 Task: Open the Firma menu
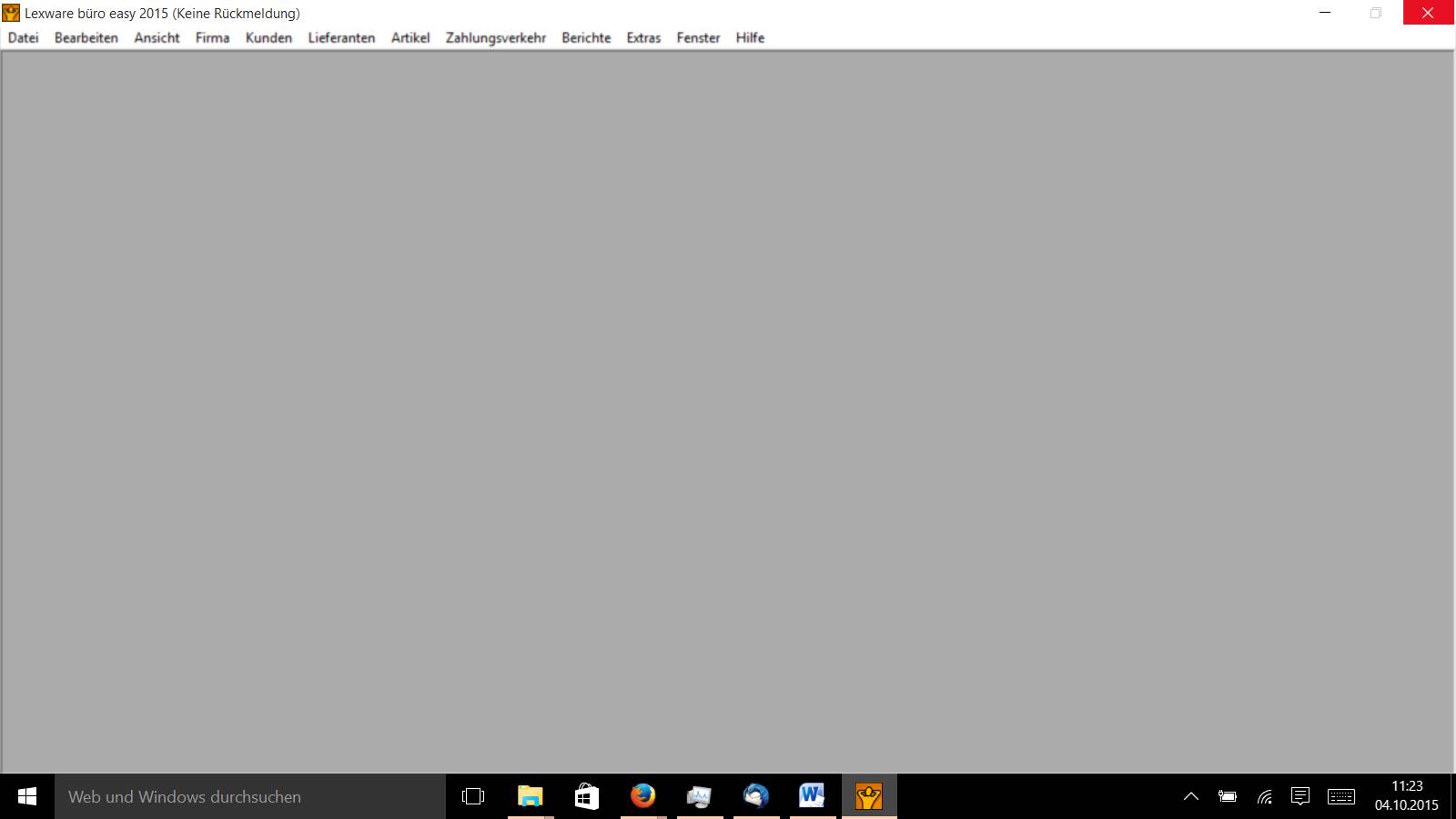(x=212, y=37)
